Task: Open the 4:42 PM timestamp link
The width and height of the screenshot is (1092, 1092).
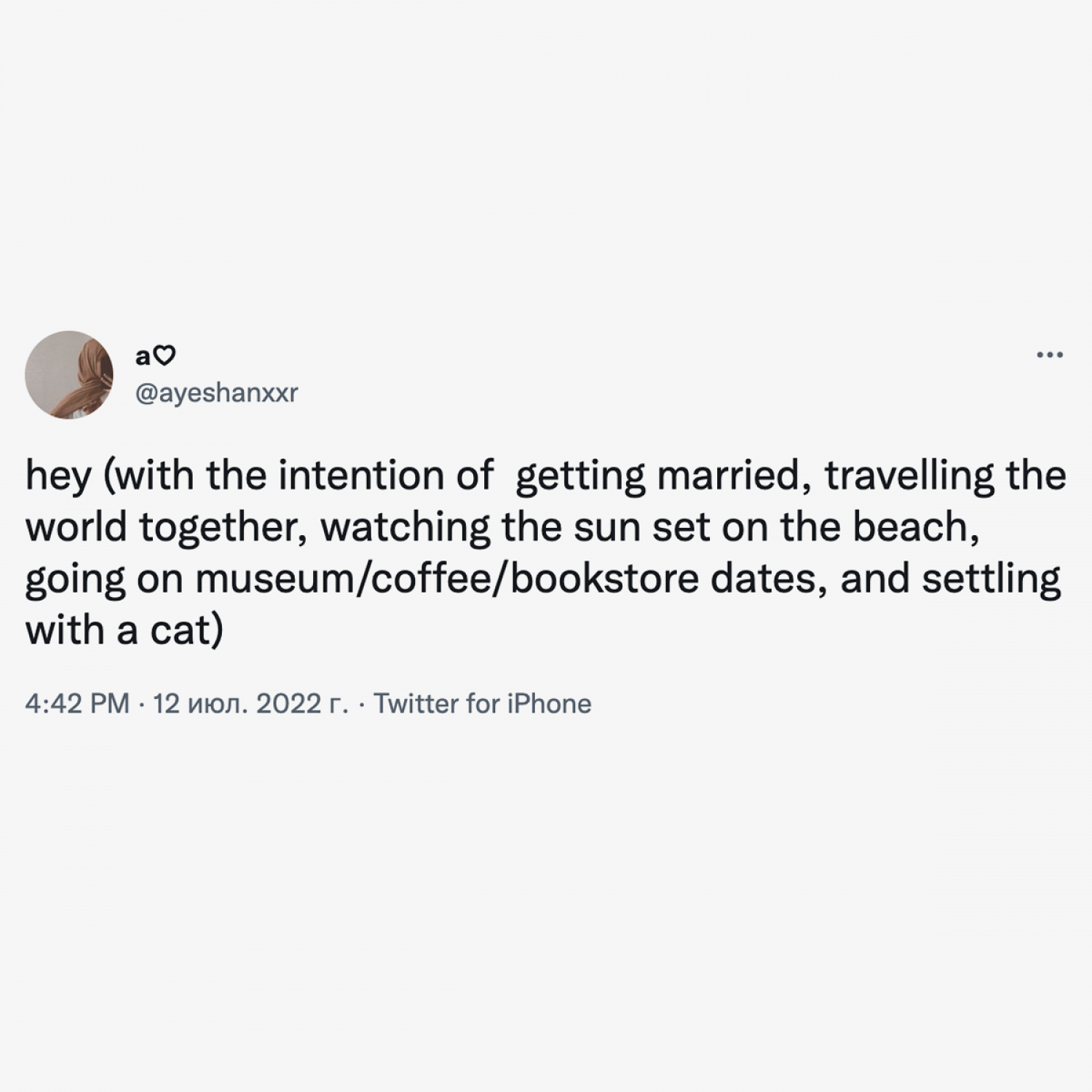Action: coord(77,704)
